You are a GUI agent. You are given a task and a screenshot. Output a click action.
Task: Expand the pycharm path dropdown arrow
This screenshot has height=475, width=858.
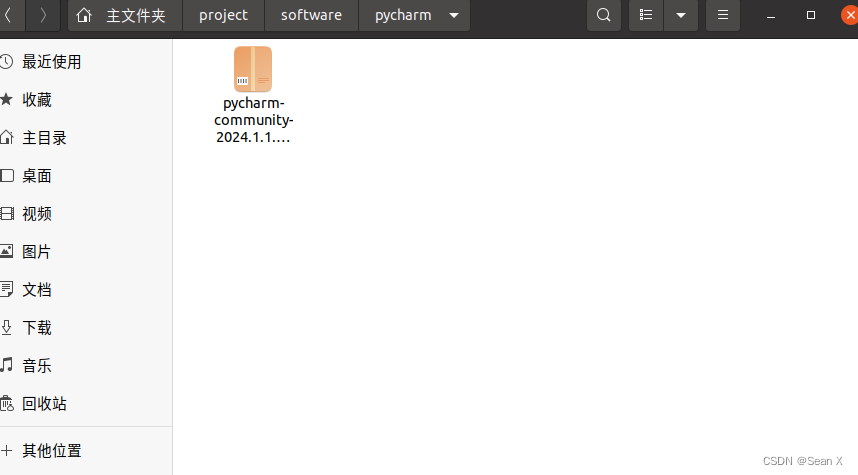click(x=454, y=15)
